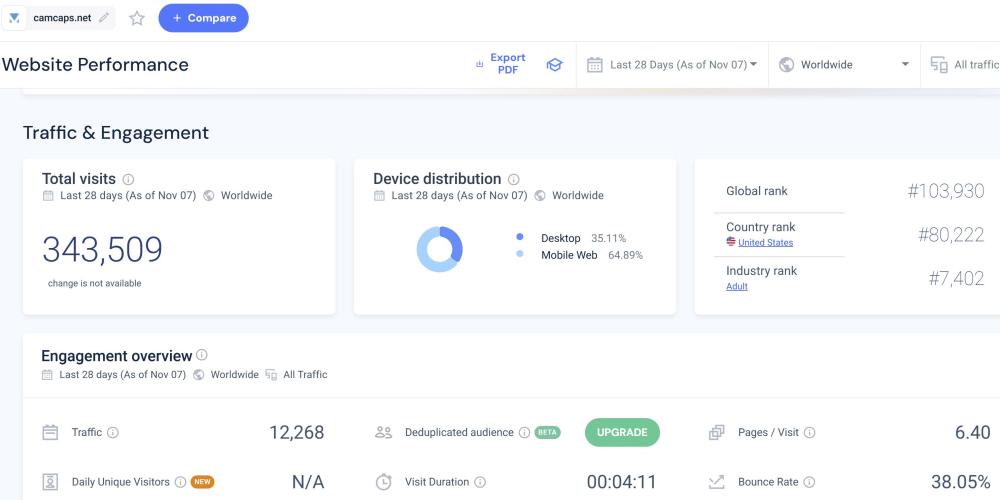Open the graduation cap learning icon

tap(554, 65)
